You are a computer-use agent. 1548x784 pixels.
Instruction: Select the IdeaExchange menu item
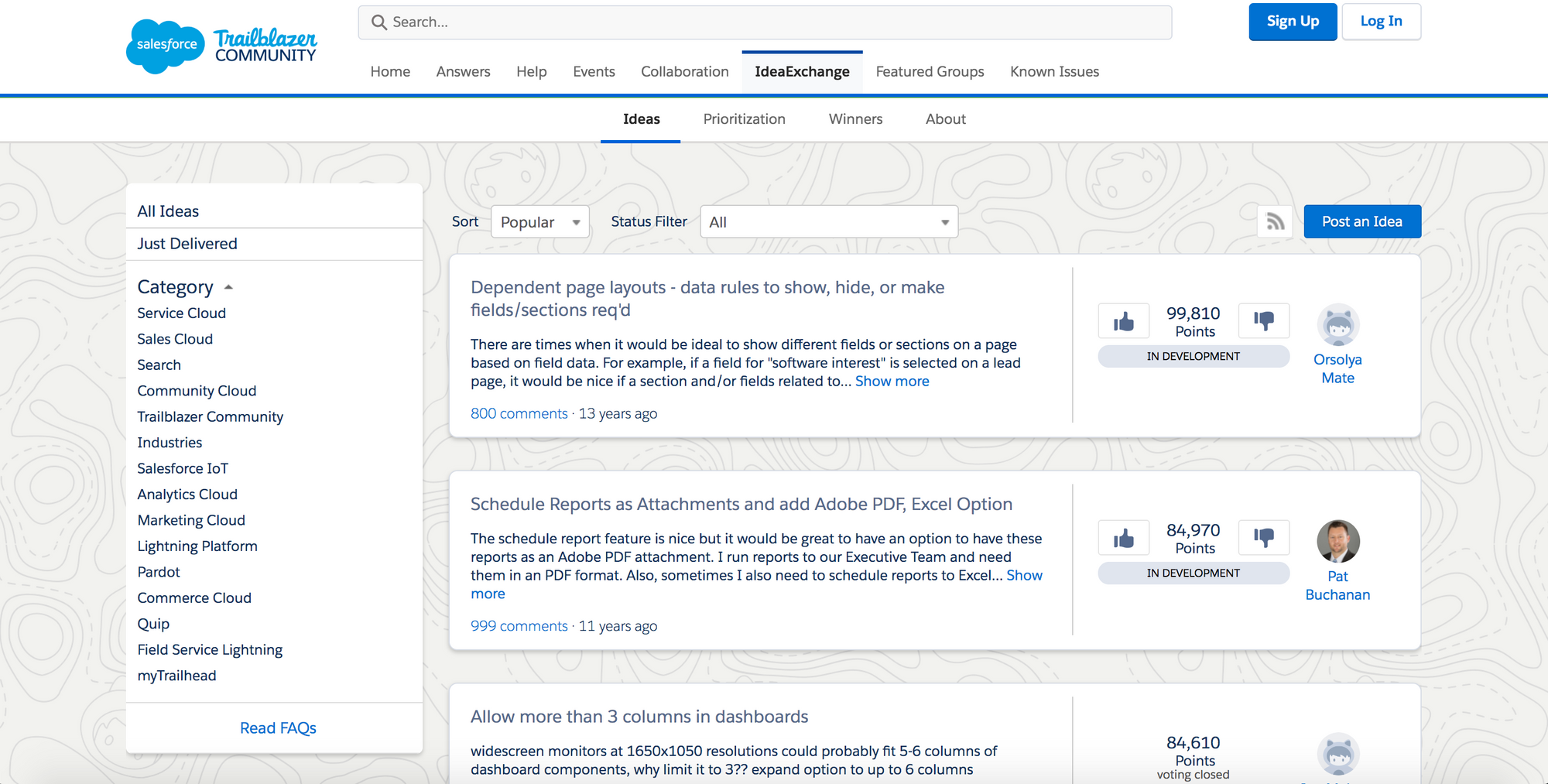[802, 72]
